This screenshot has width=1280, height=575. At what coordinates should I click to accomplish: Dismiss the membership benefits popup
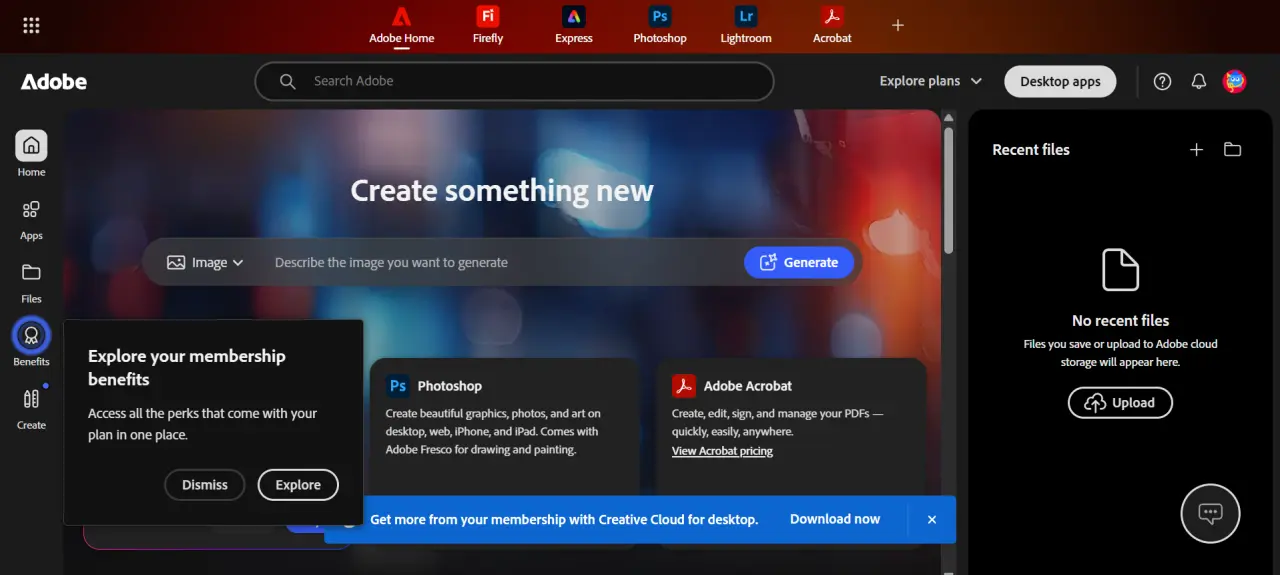coord(205,485)
